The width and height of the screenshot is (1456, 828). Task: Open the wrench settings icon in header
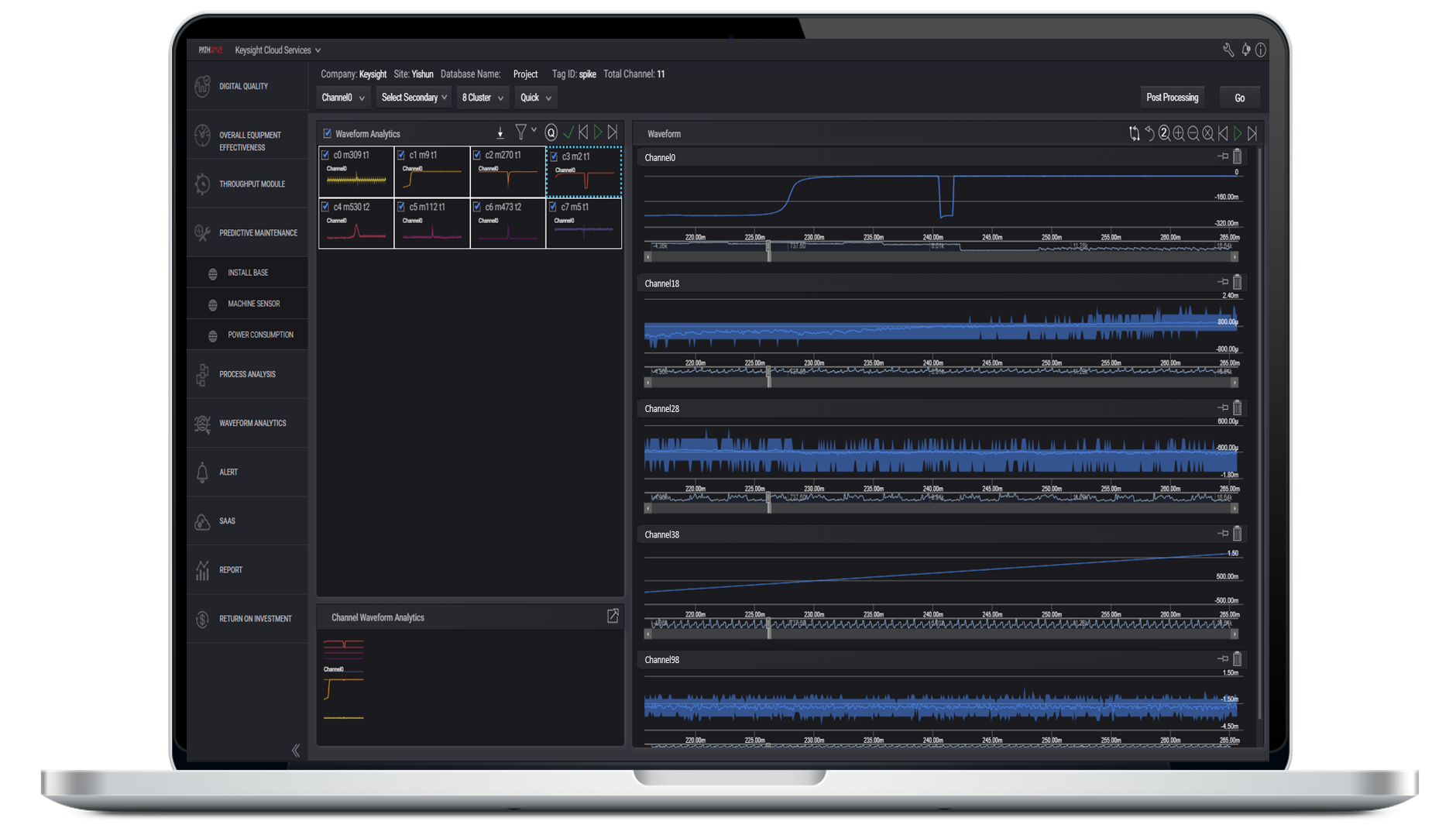(1228, 50)
